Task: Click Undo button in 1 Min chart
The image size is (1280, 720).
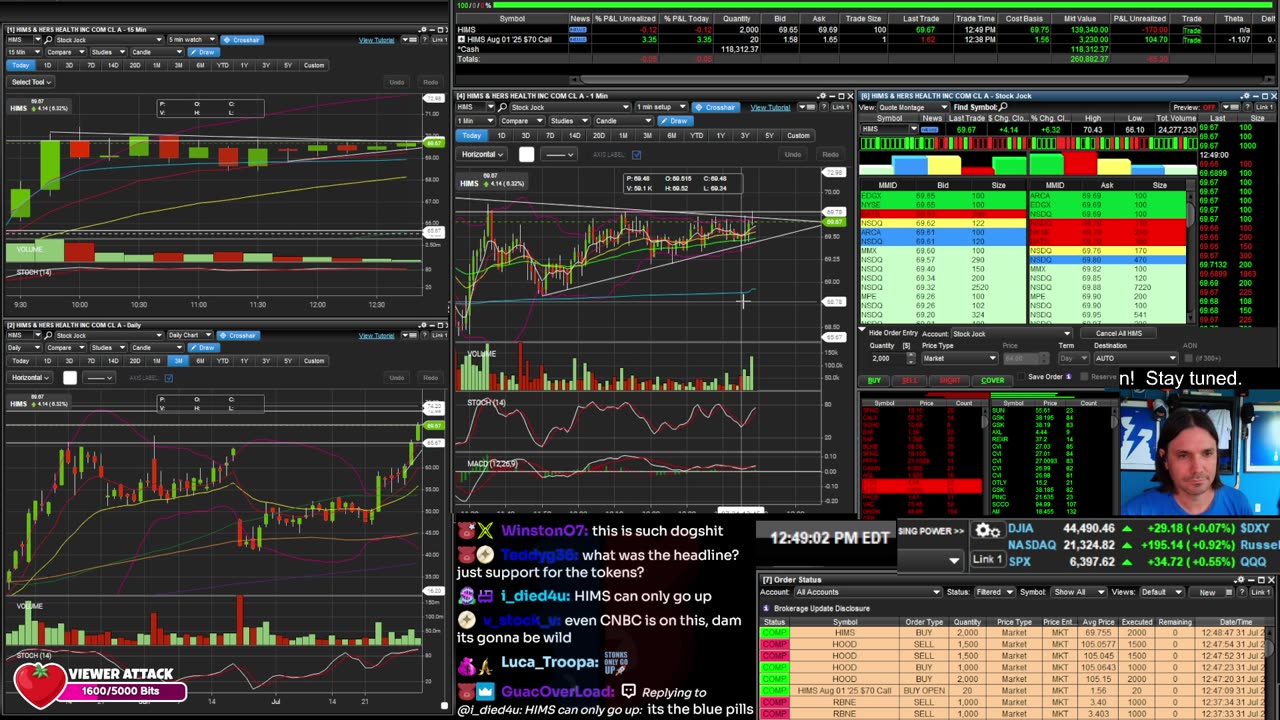Action: pos(793,155)
